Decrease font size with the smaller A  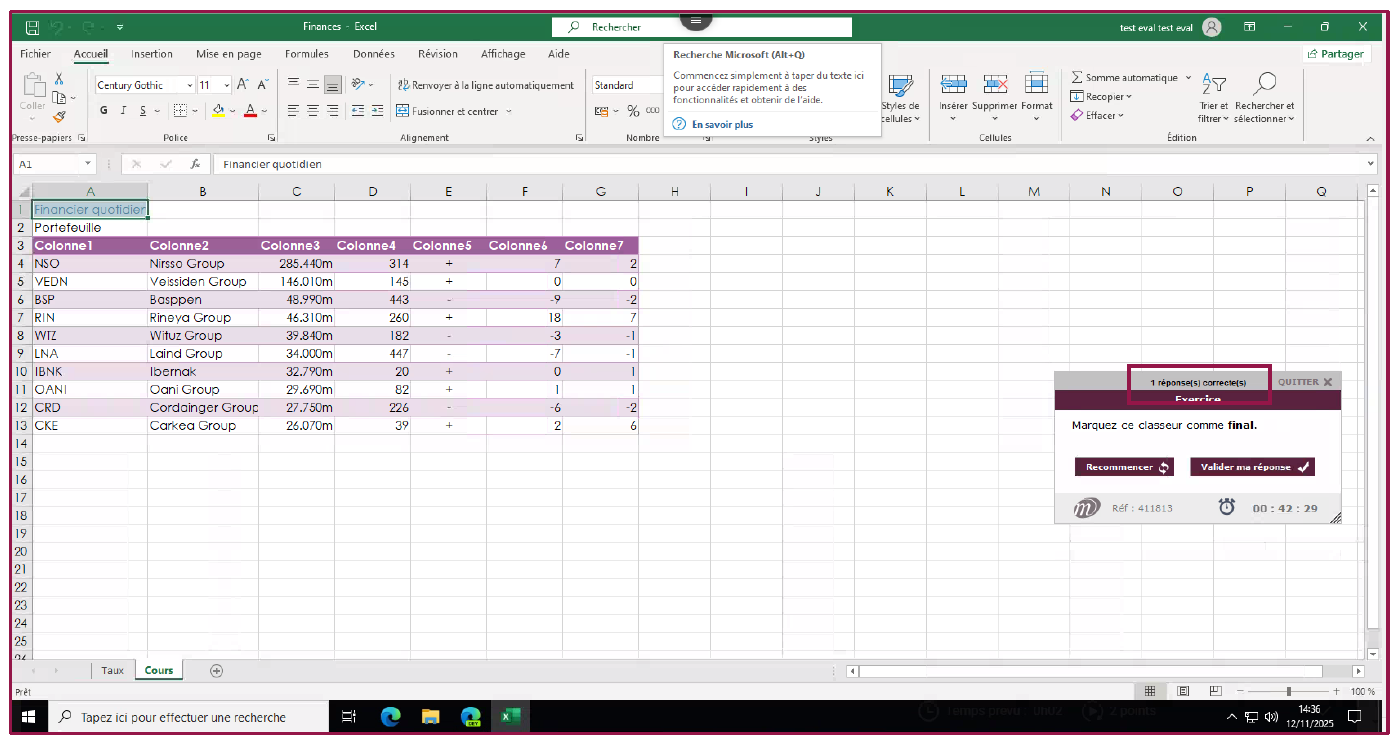[262, 85]
